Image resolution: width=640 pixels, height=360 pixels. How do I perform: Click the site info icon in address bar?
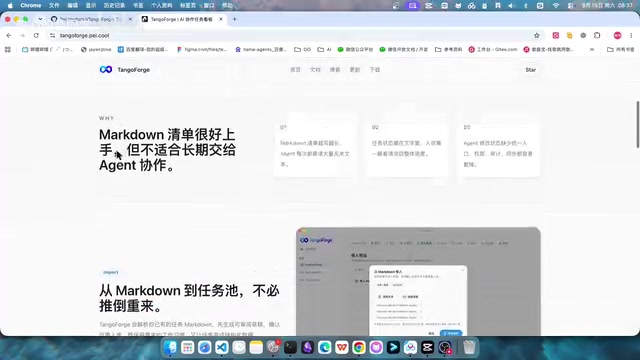click(52, 36)
